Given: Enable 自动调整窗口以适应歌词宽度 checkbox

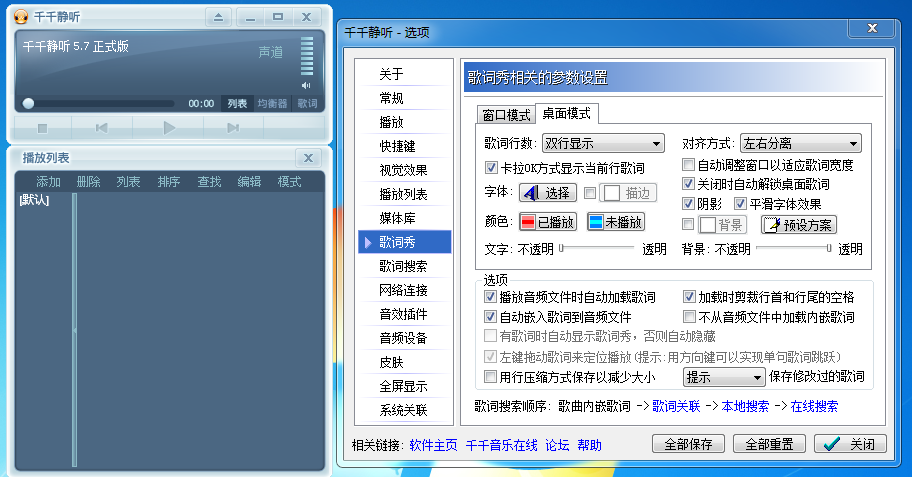Looking at the screenshot, I should click(689, 165).
